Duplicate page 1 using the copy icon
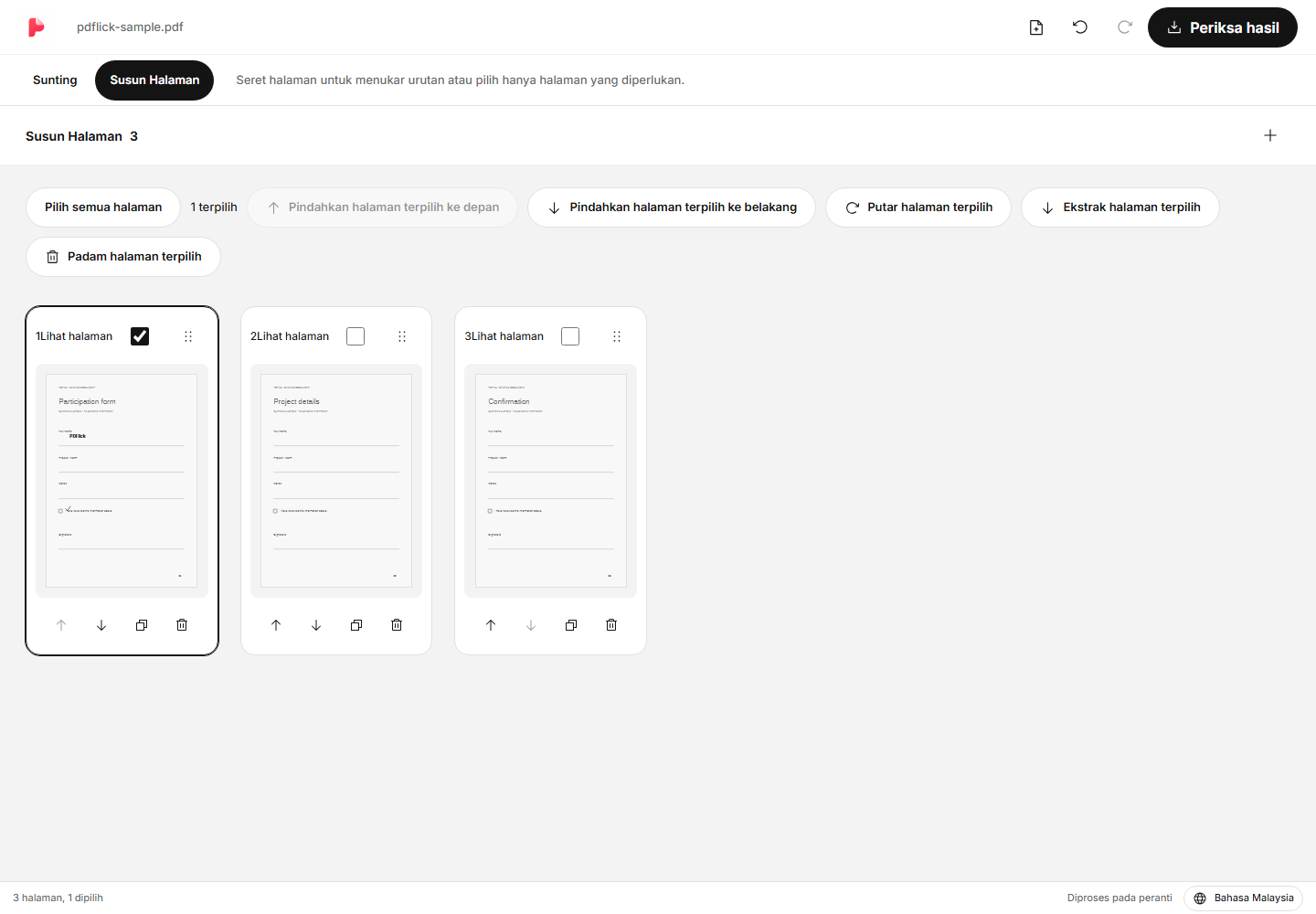Image resolution: width=1316 pixels, height=914 pixels. pyautogui.click(x=142, y=625)
